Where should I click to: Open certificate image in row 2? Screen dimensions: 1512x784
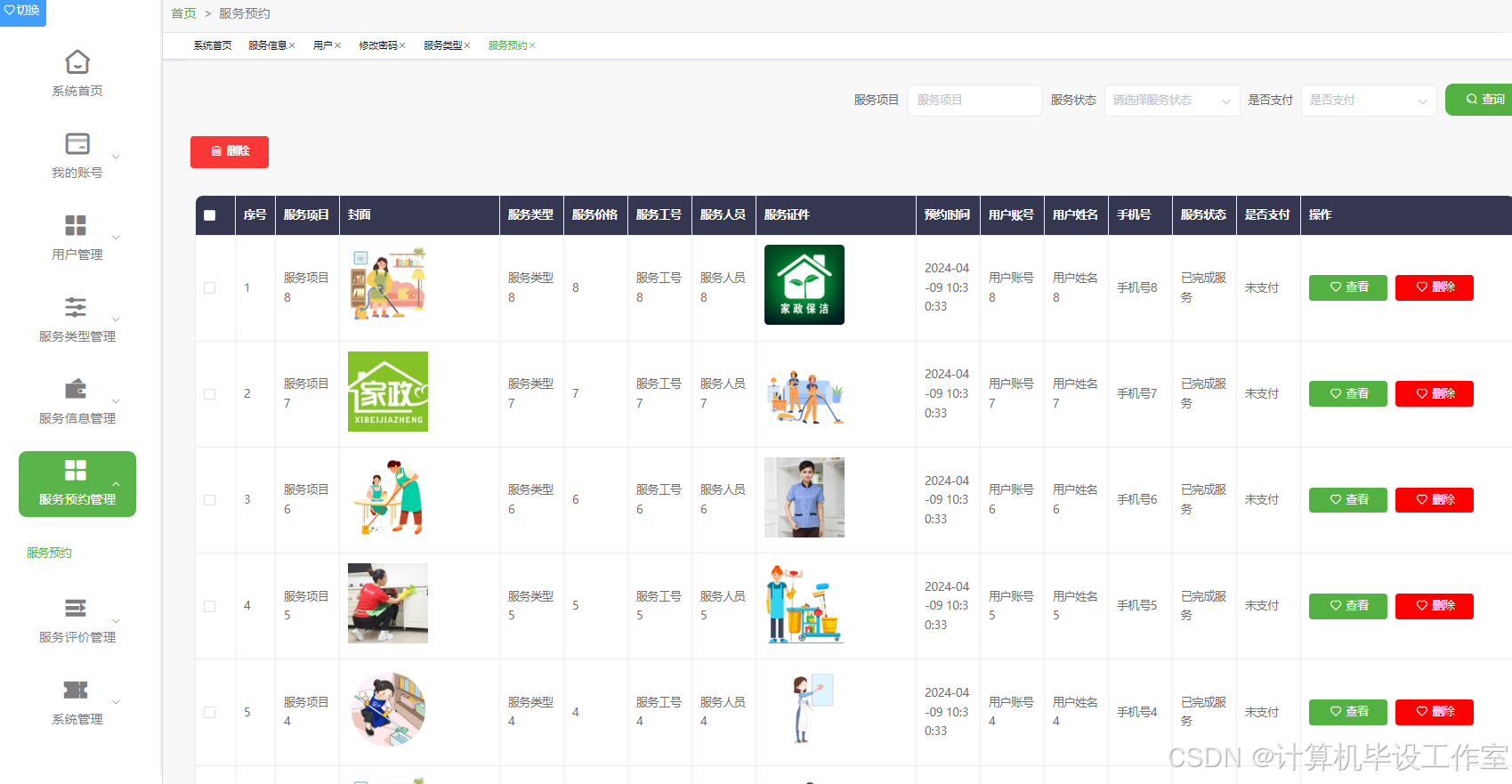point(805,392)
